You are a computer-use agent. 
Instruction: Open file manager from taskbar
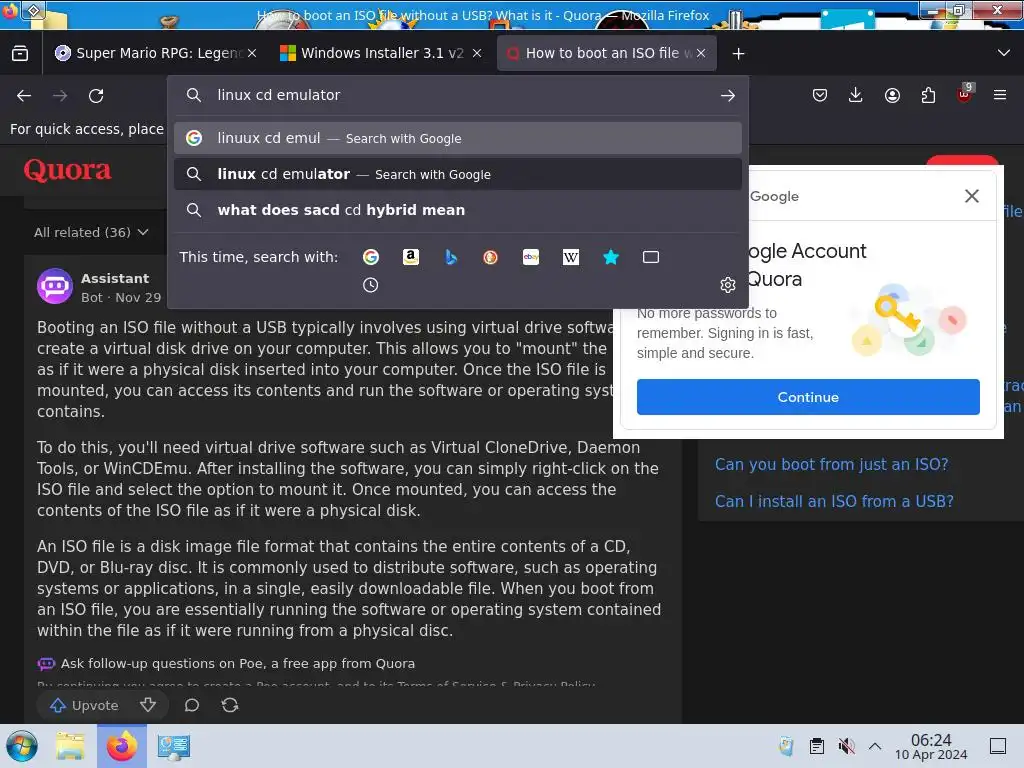(71, 746)
